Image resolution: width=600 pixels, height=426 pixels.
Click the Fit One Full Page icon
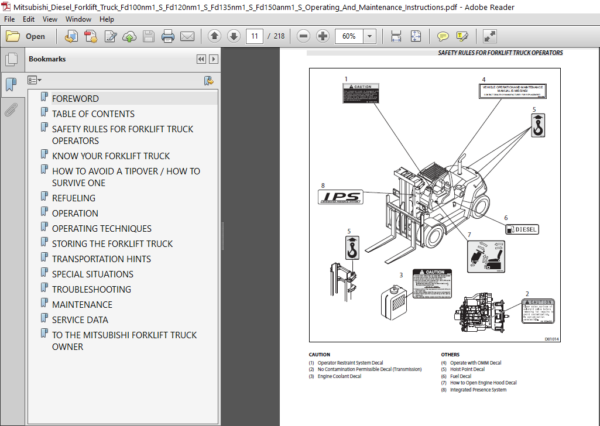point(416,36)
